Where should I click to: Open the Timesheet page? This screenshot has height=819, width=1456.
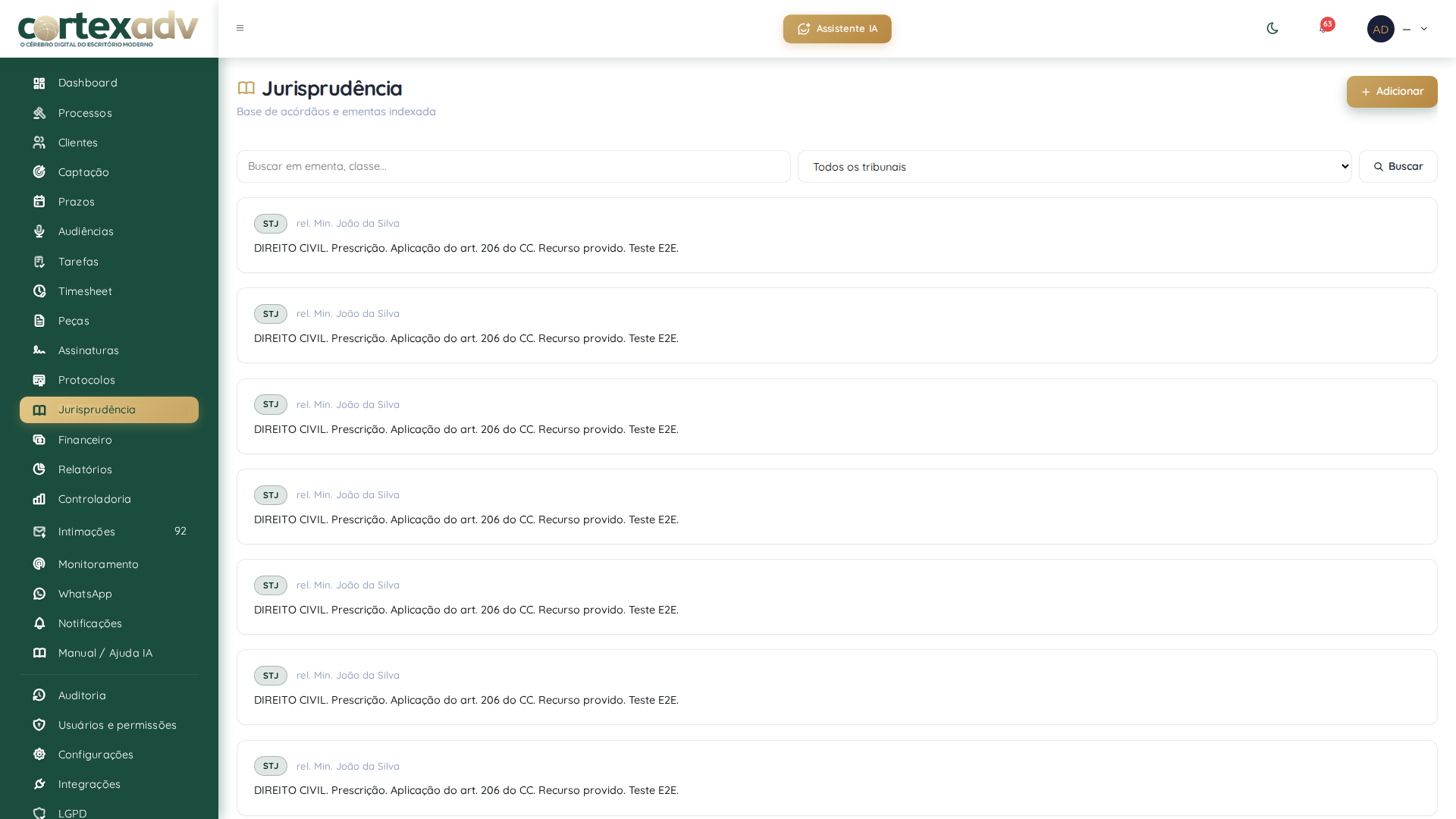(x=109, y=292)
